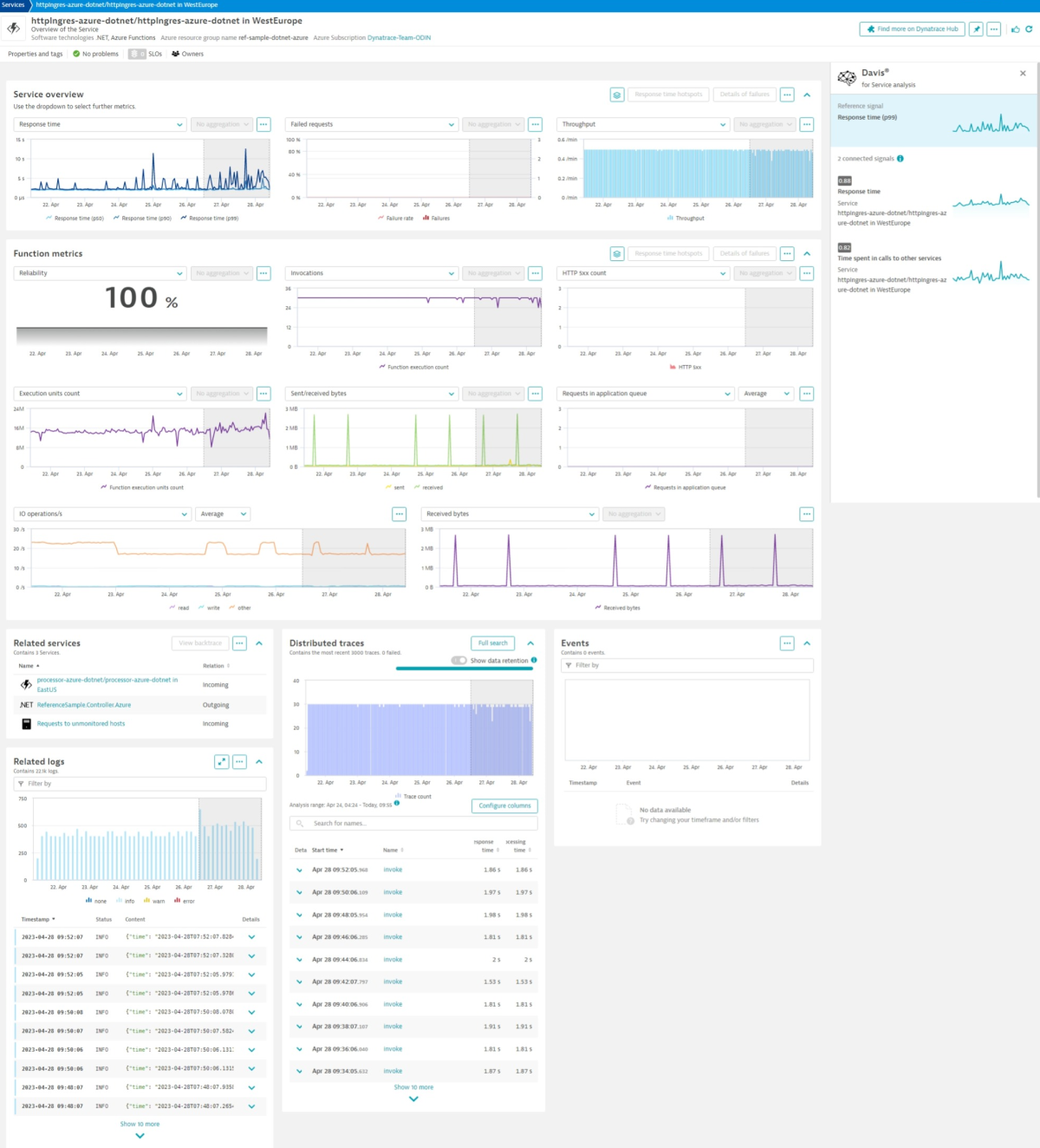Open the Response time metric dropdown
Screen dimensions: 1040x1148
[x=100, y=124]
